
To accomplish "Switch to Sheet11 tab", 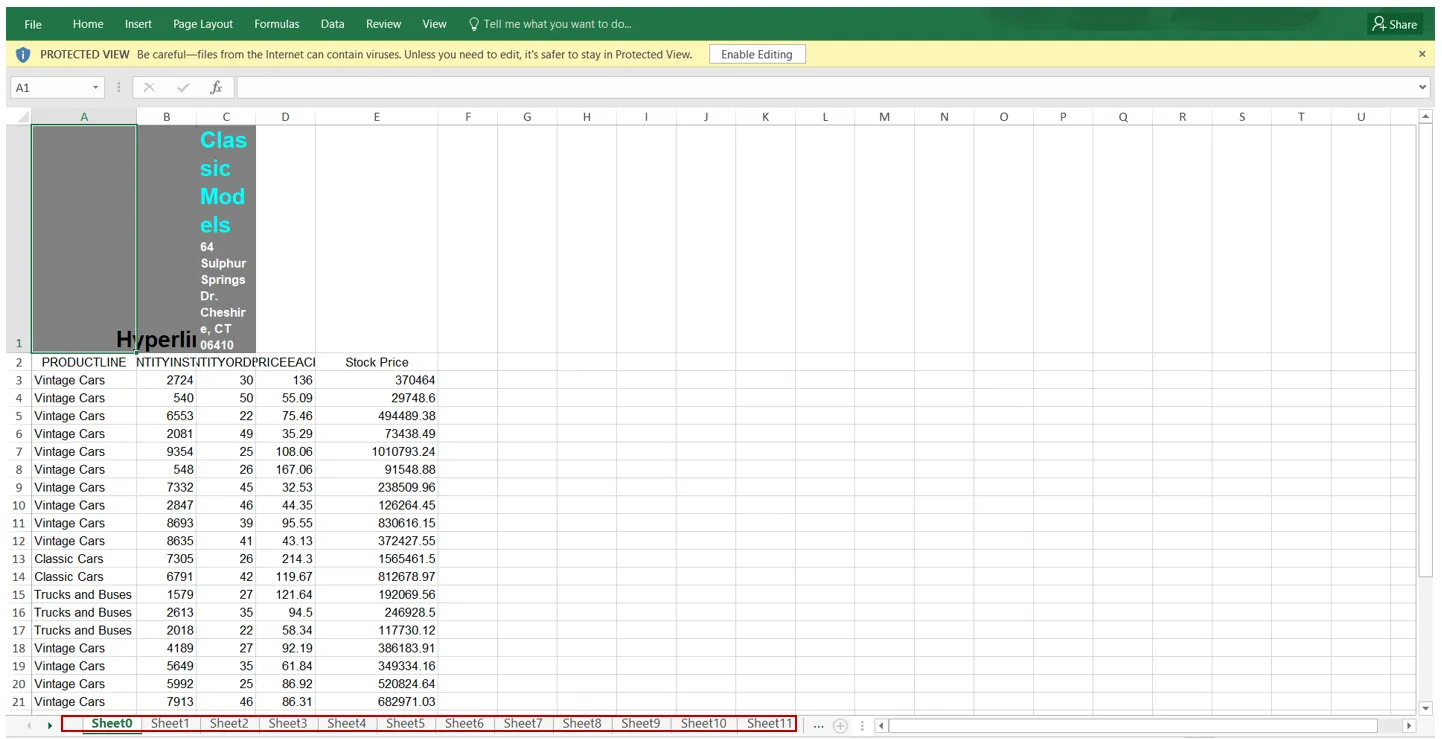I will (x=769, y=723).
